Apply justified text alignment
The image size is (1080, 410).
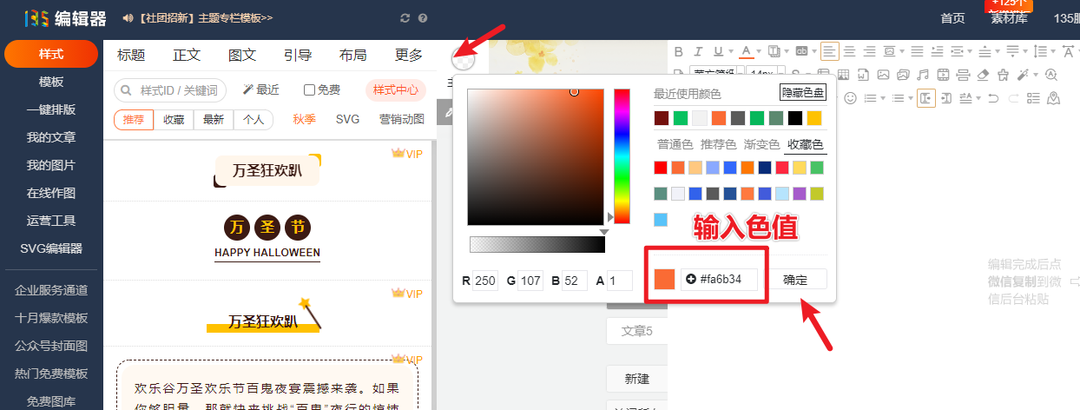[917, 51]
